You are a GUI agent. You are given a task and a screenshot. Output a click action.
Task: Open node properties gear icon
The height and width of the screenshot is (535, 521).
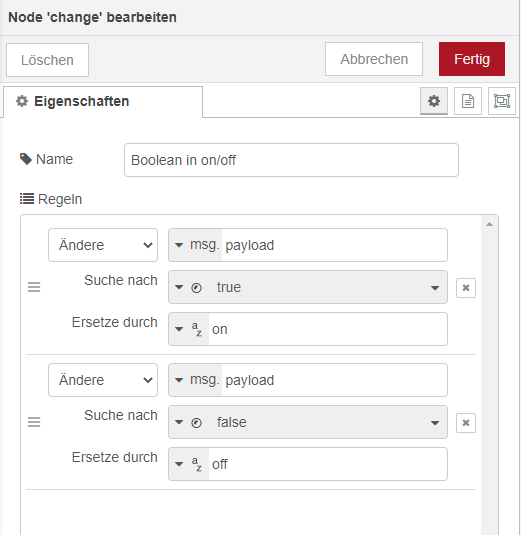pos(434,101)
